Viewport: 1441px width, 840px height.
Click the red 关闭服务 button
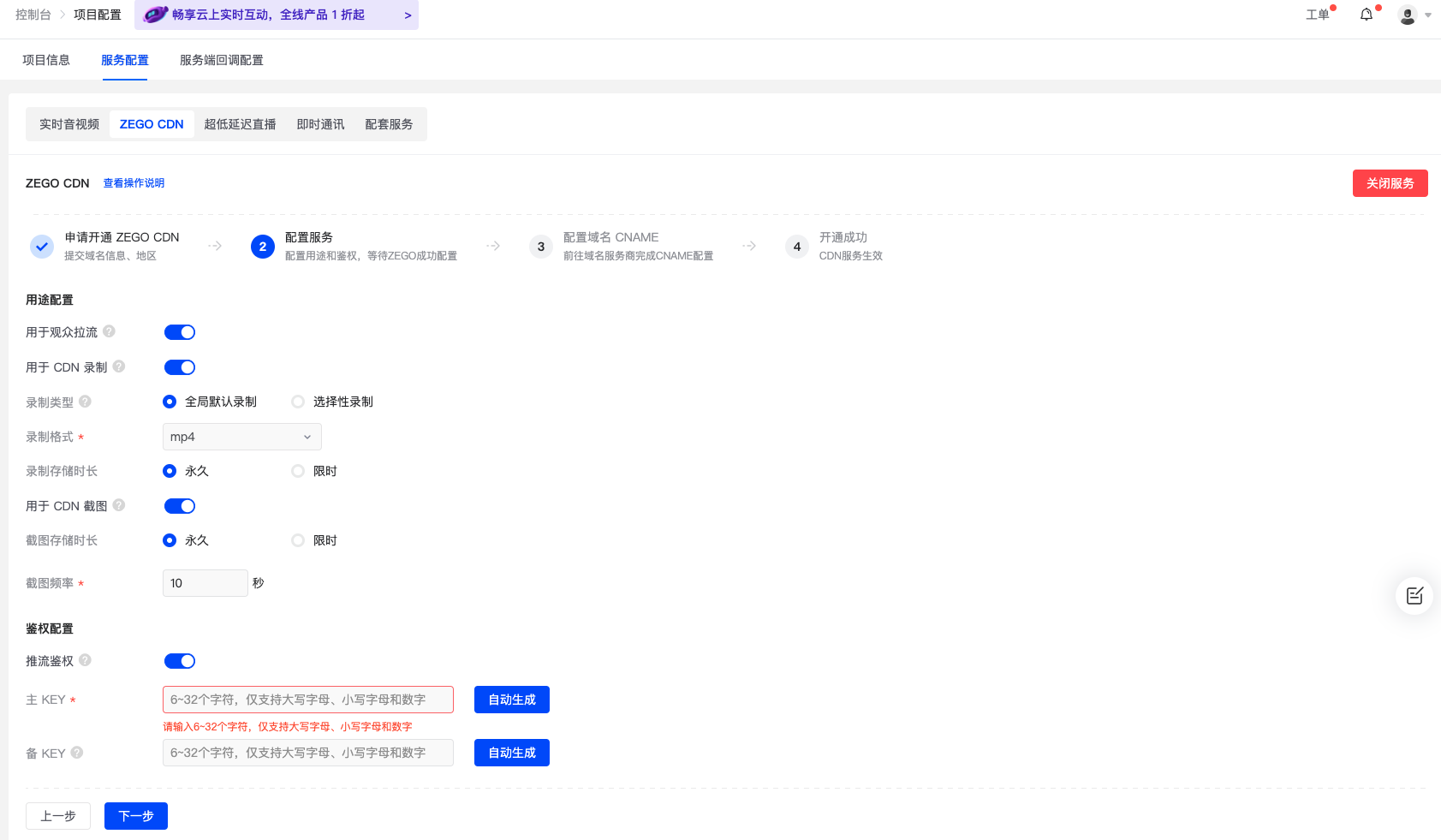tap(1390, 183)
